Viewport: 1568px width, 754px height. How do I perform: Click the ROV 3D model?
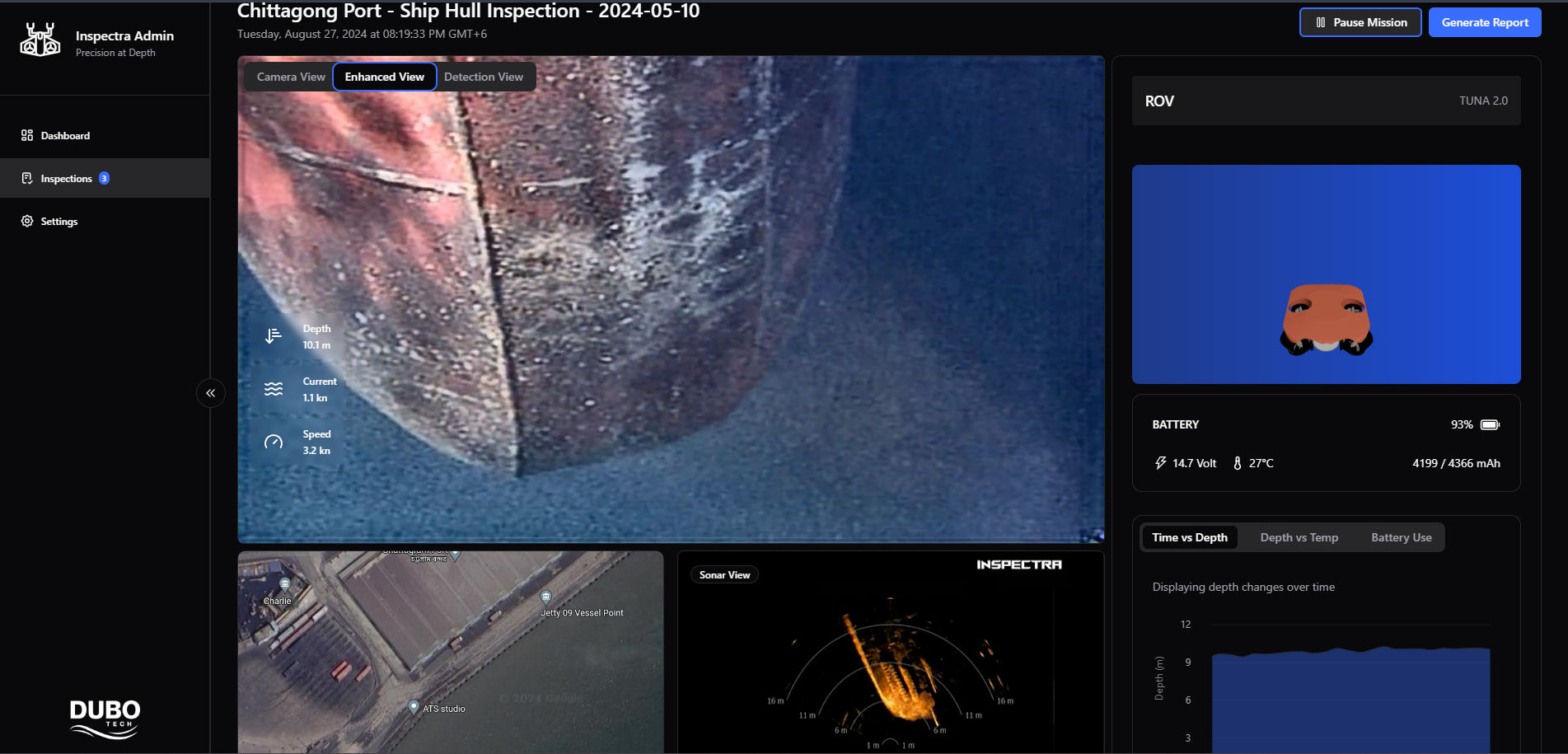pyautogui.click(x=1327, y=320)
